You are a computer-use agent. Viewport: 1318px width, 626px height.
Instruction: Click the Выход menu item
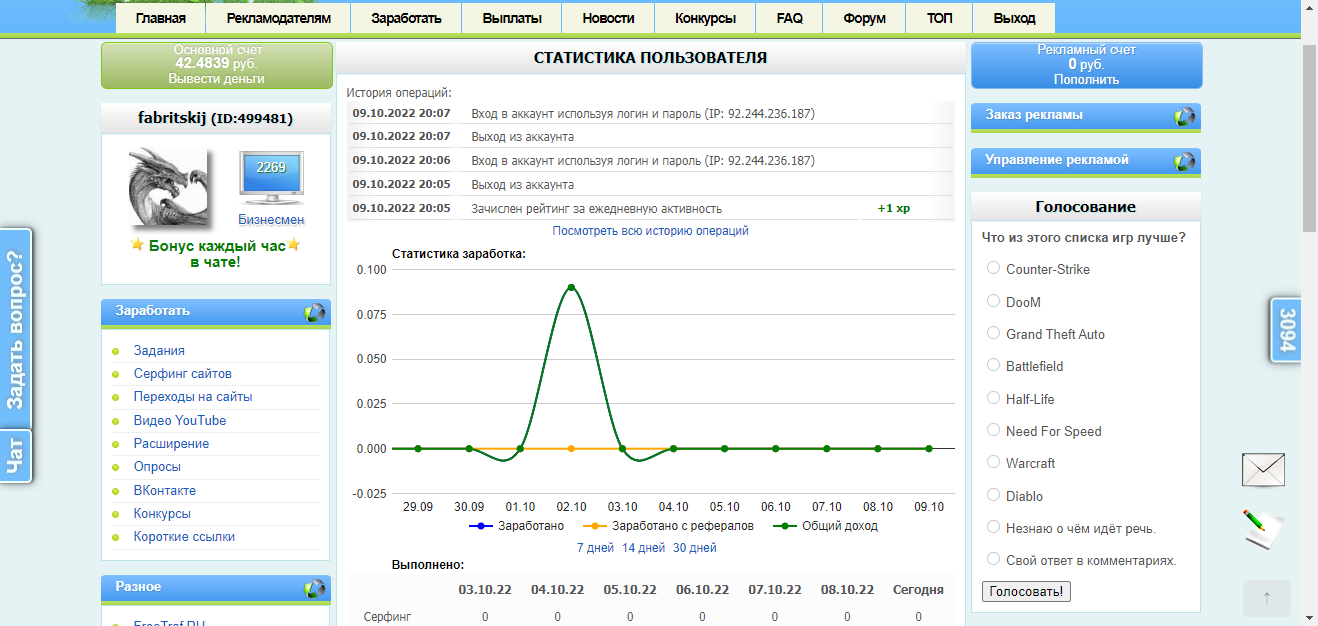click(x=1015, y=18)
